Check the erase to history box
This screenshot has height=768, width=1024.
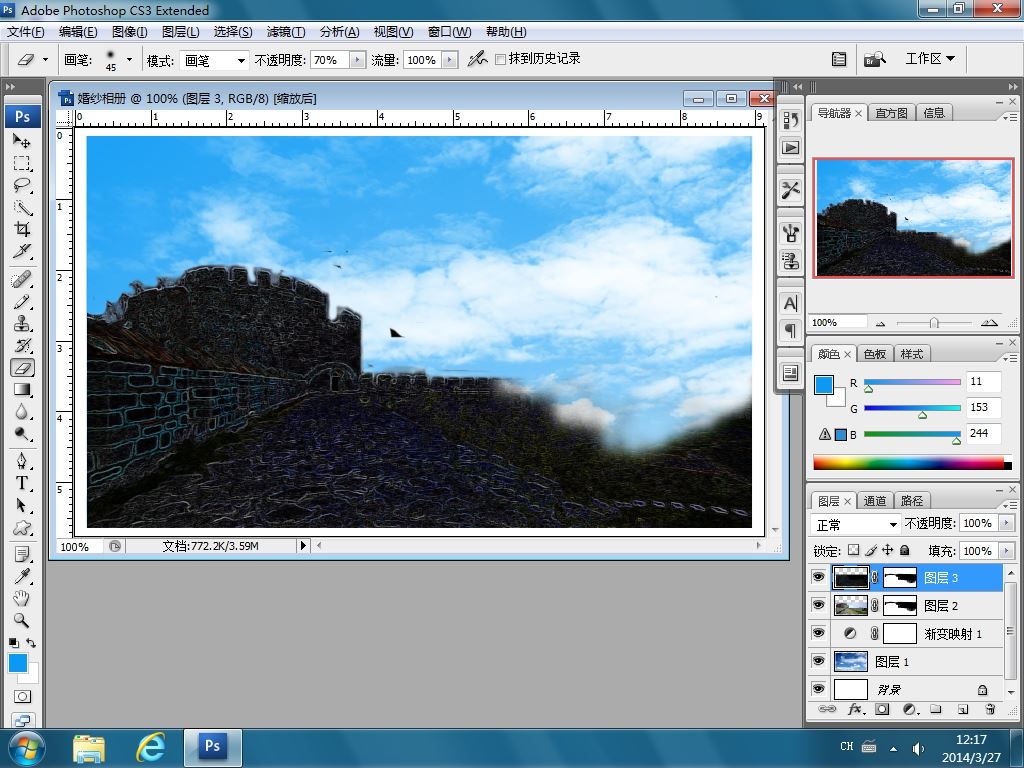[x=500, y=59]
